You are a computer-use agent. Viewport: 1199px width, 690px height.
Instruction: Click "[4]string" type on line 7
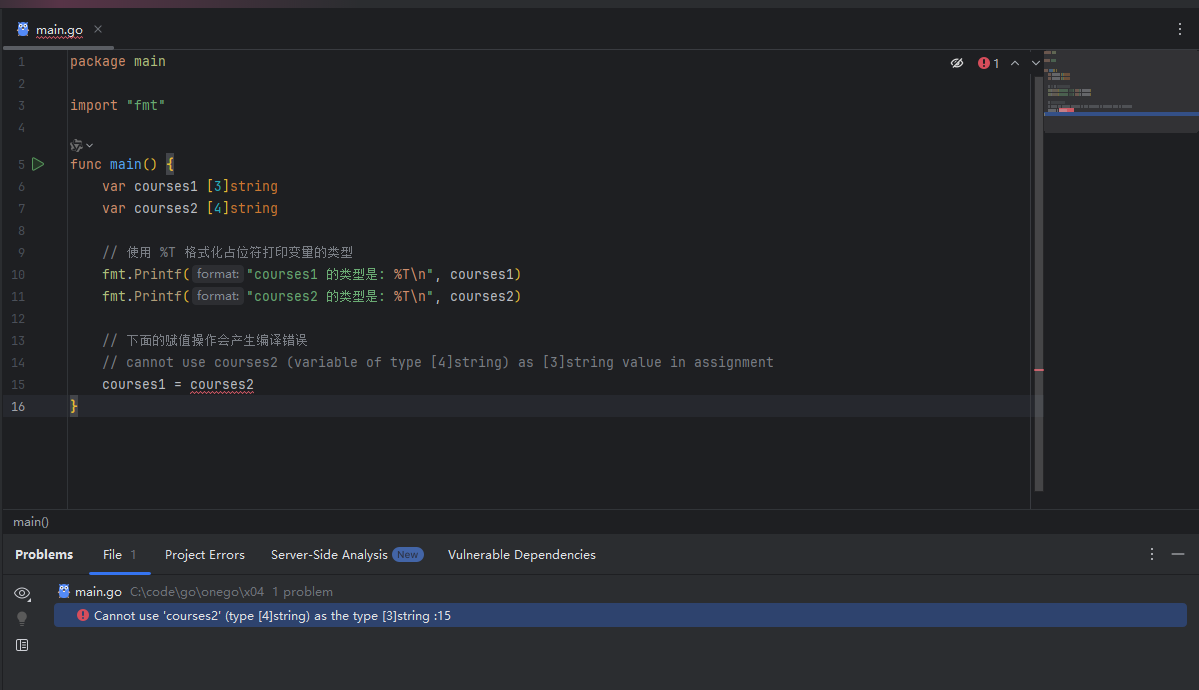[242, 209]
